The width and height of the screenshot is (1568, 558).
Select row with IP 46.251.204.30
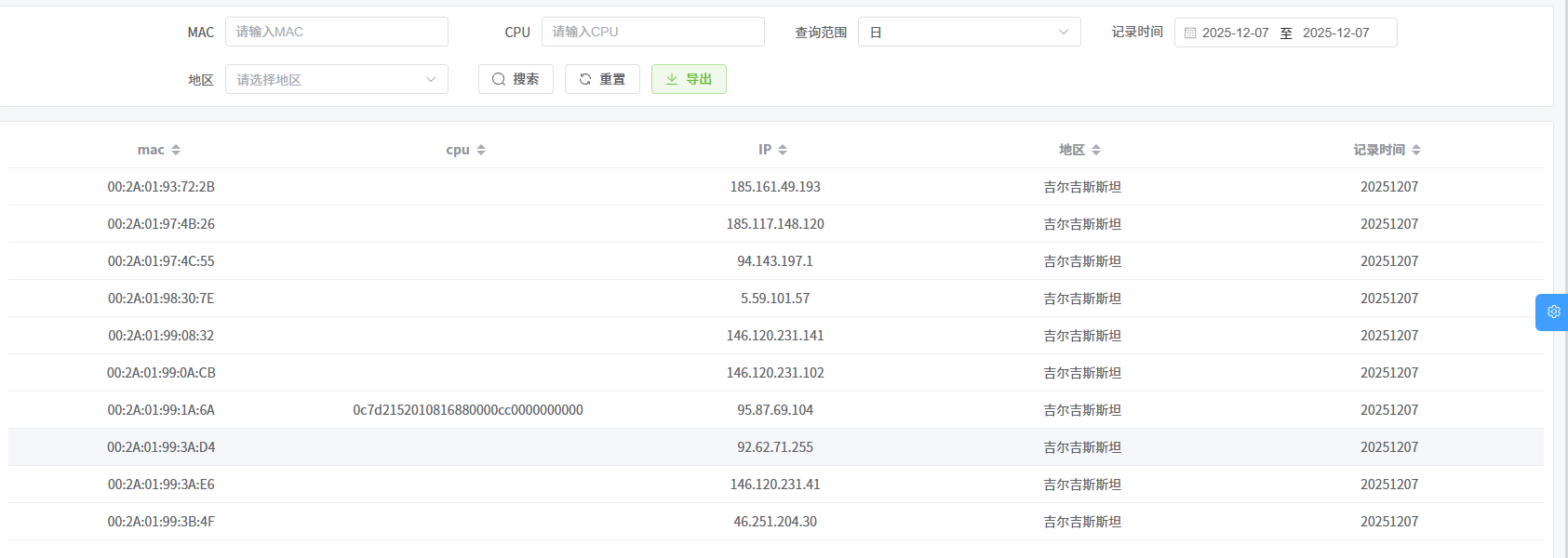(774, 522)
